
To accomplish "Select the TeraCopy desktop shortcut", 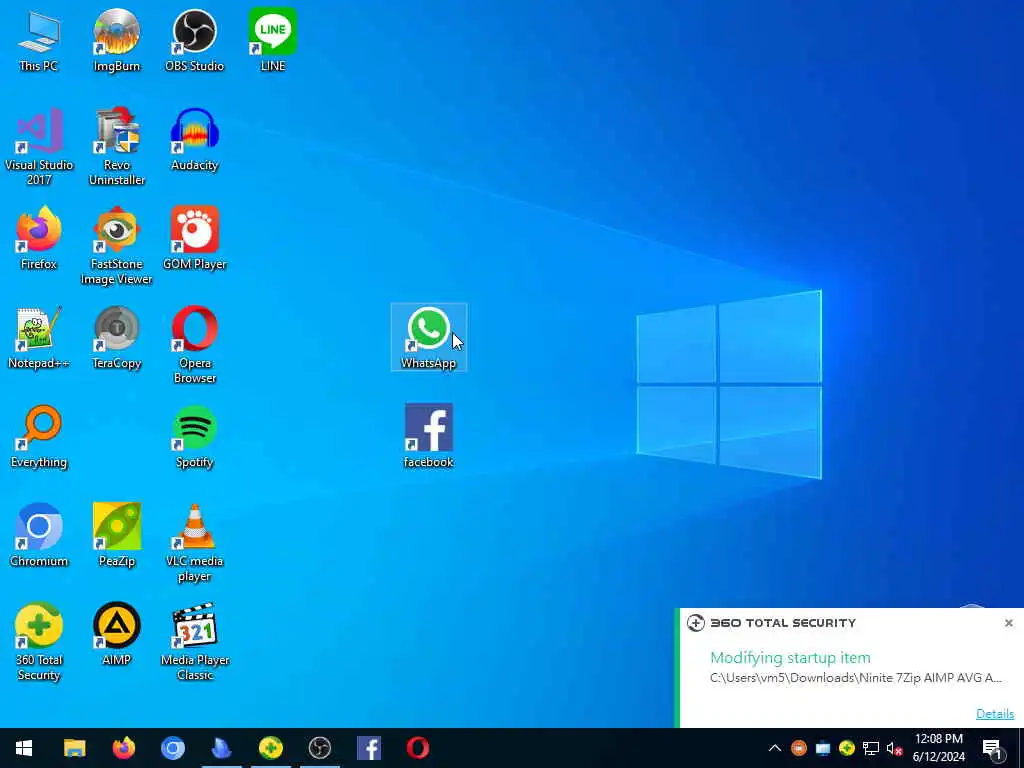I will point(116,338).
